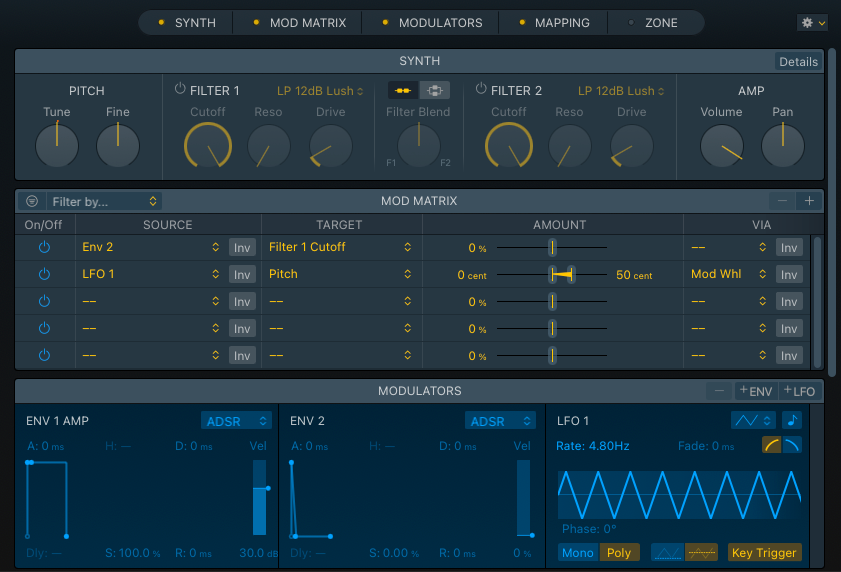Click Filter 1 Cutoff knob
This screenshot has height=572, width=841.
click(208, 145)
